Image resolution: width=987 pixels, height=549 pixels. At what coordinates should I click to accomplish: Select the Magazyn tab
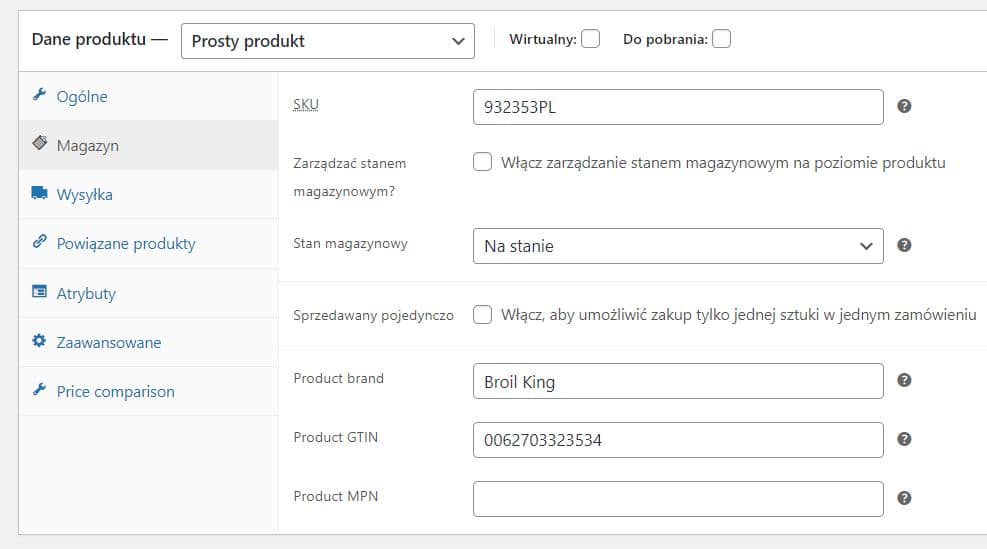pos(87,145)
